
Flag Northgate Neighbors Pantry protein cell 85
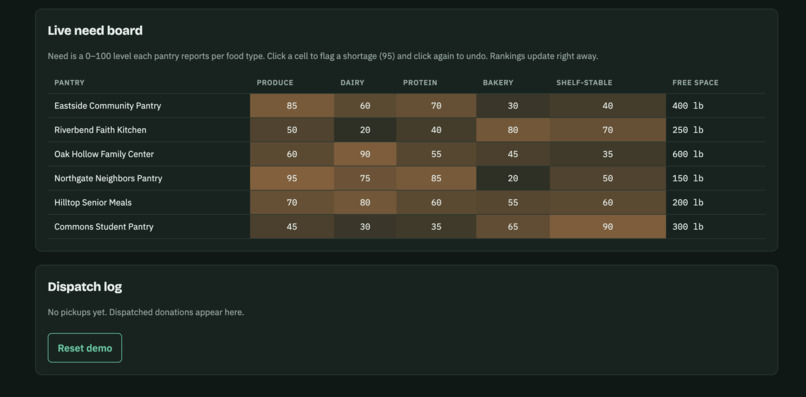coord(436,178)
